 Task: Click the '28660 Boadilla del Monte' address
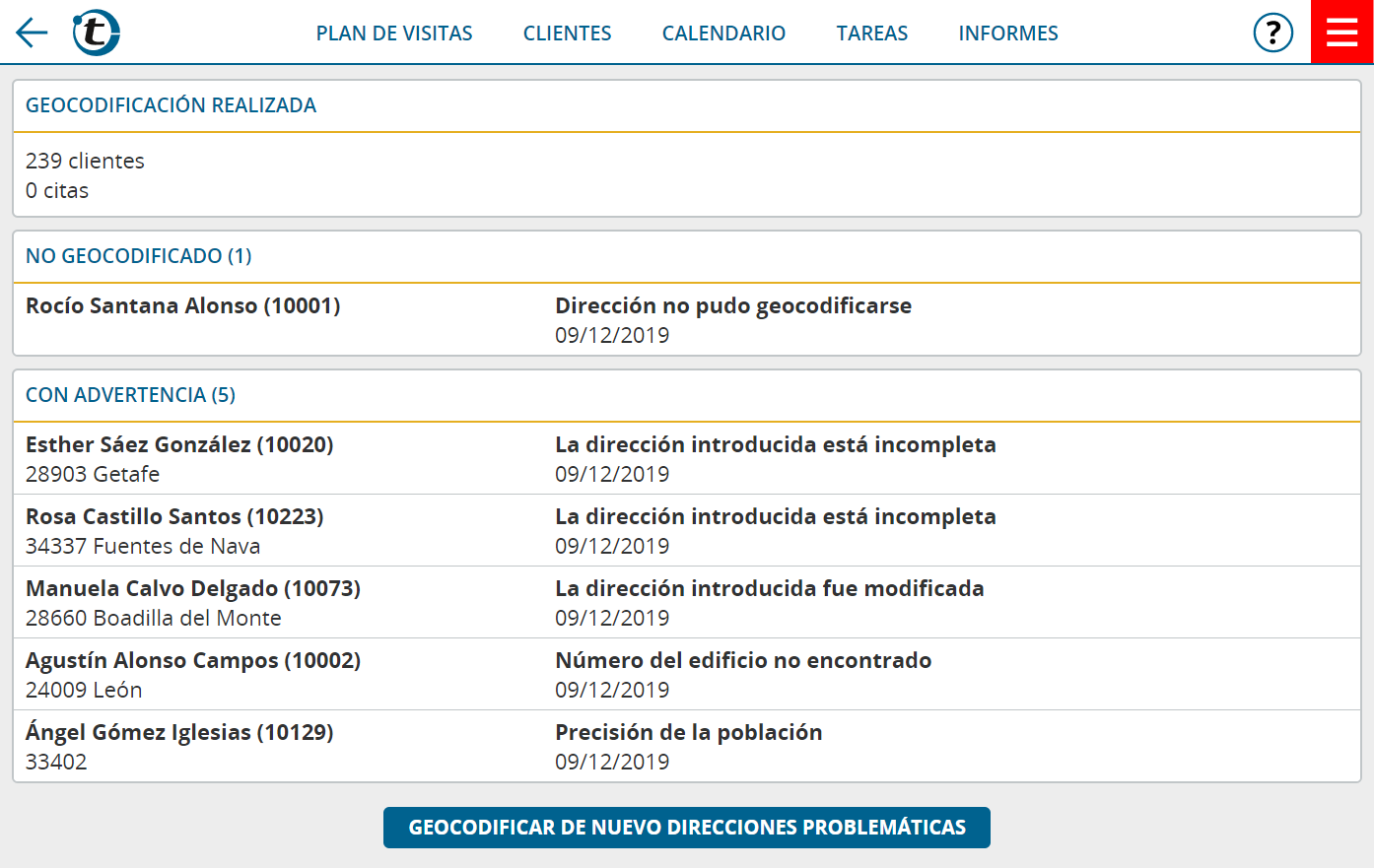154,618
